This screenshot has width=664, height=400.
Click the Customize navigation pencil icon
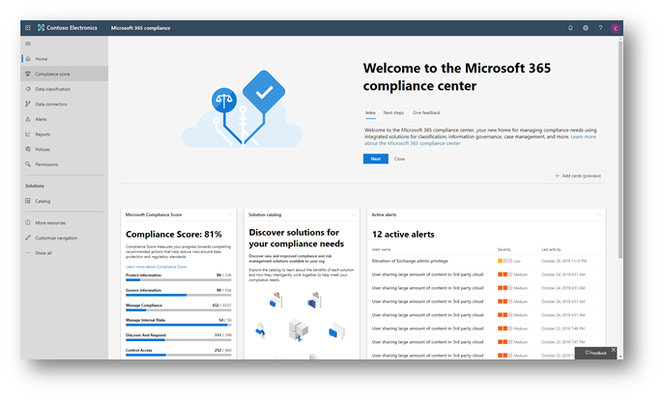coord(28,237)
